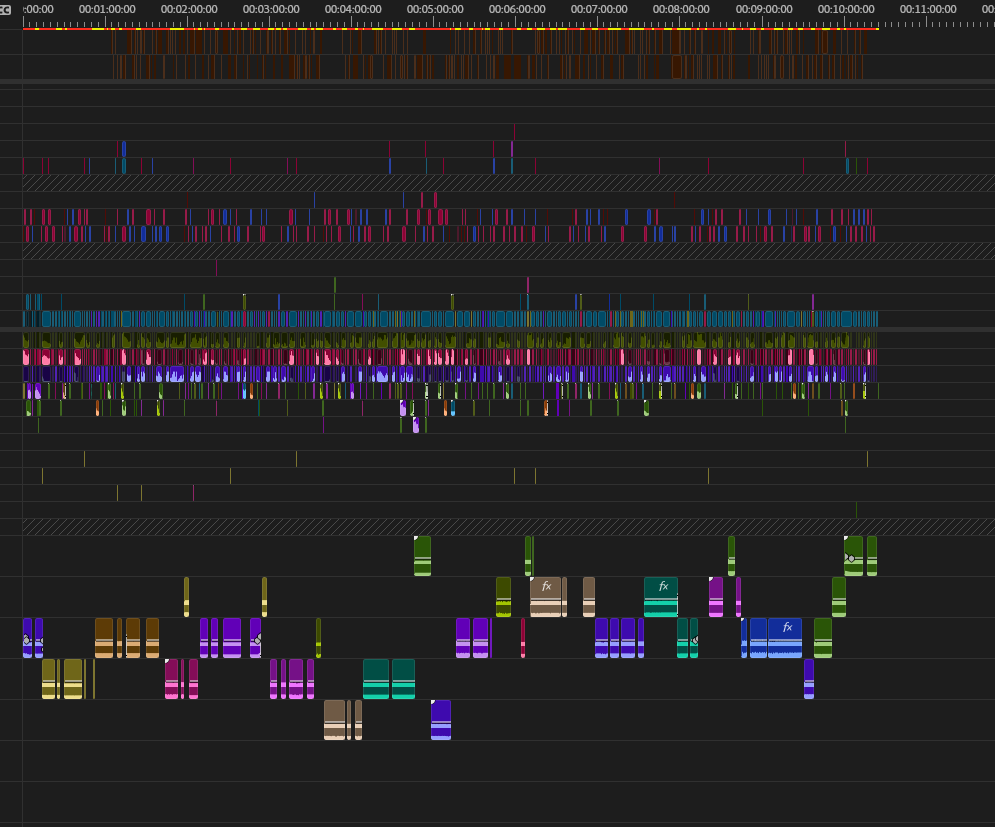995x827 pixels.
Task: Jump to the 00:04:00:00 ruler timecode
Action: point(353,10)
